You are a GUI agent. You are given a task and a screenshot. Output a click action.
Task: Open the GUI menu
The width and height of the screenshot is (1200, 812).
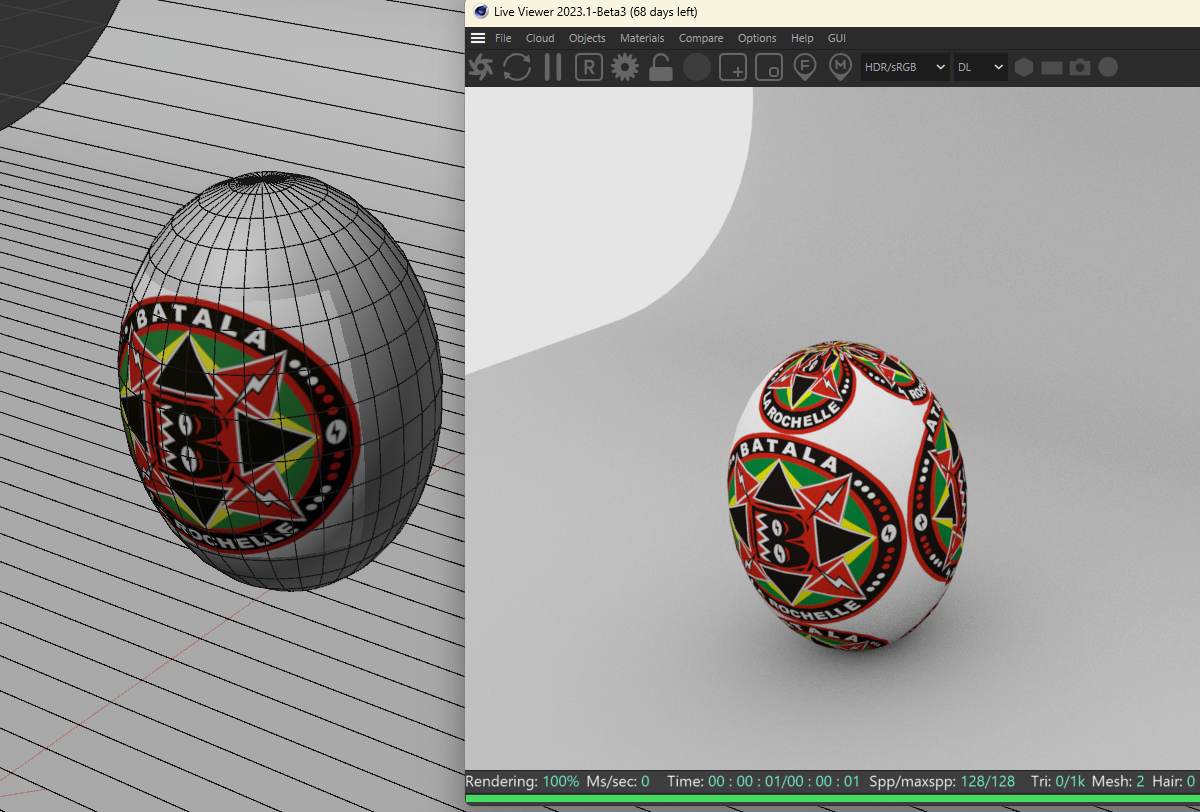[x=837, y=38]
